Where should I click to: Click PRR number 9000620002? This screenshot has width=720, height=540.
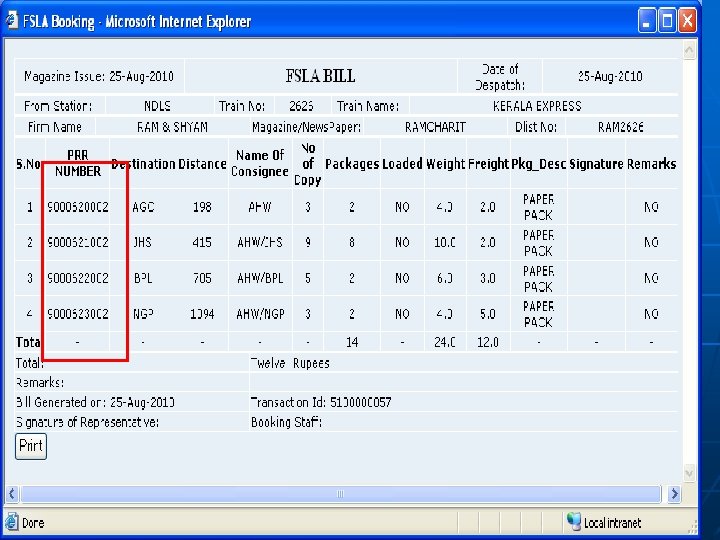click(x=78, y=207)
